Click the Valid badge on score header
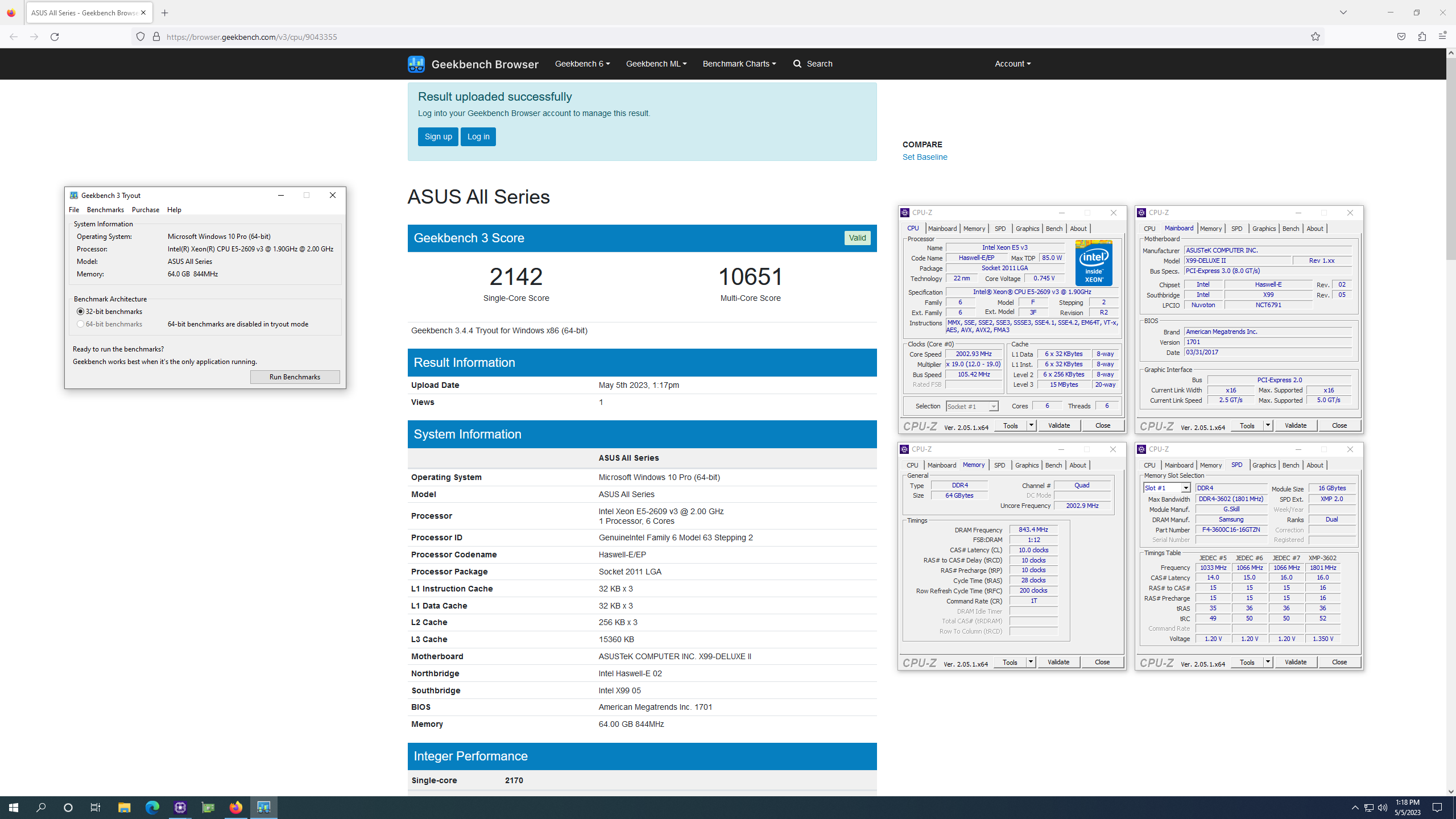This screenshot has height=819, width=1456. tap(857, 238)
